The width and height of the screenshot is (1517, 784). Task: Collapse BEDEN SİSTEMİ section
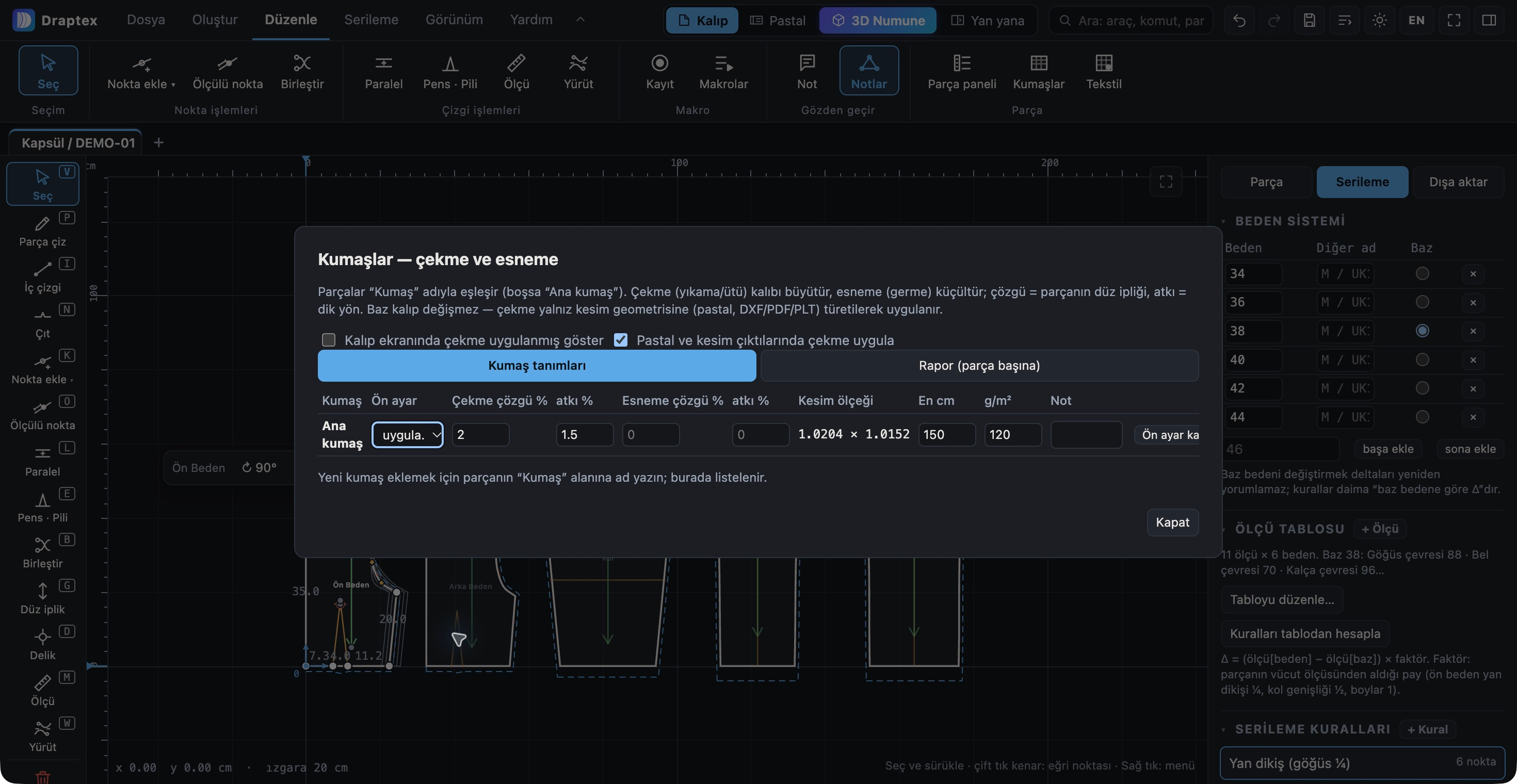1224,221
